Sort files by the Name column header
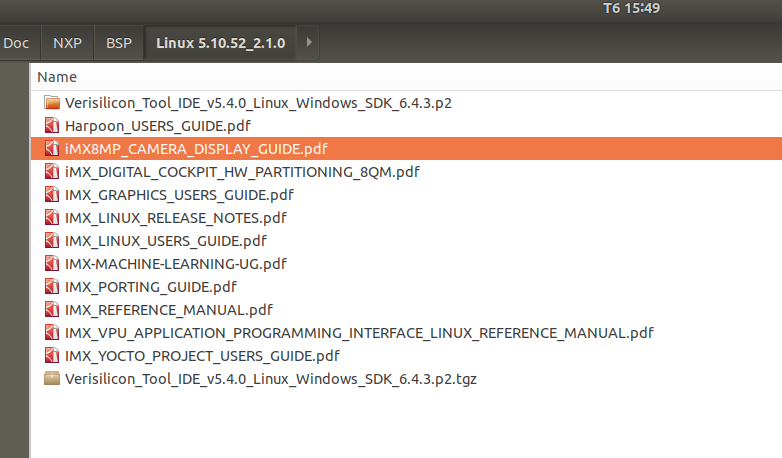Image resolution: width=782 pixels, height=458 pixels. coord(57,77)
